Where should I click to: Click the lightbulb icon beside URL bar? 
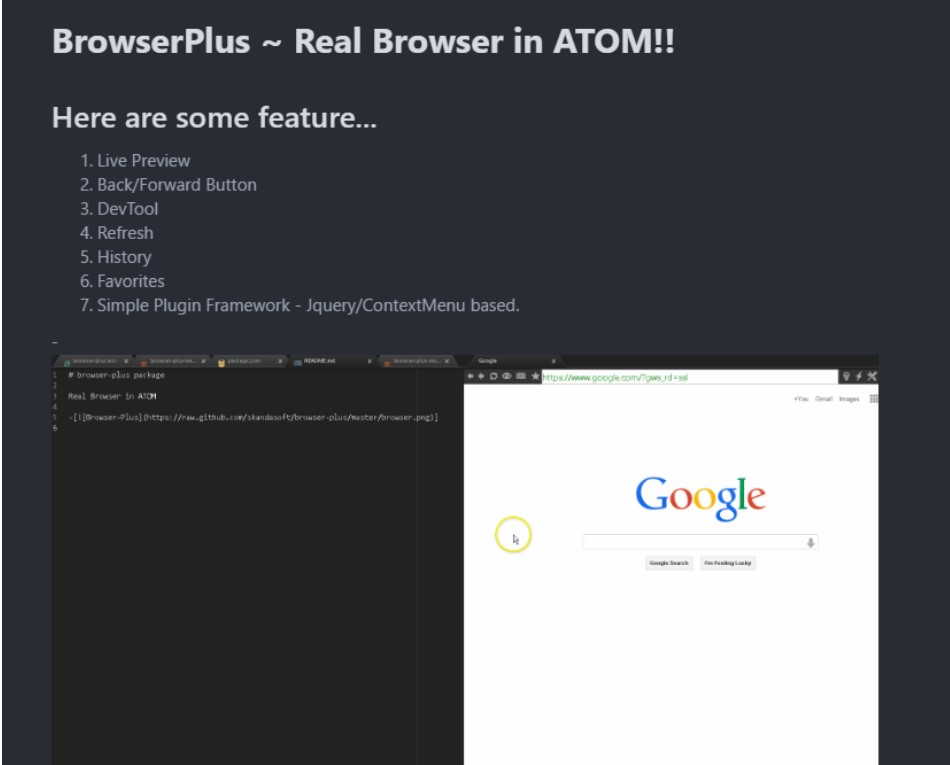pyautogui.click(x=846, y=376)
